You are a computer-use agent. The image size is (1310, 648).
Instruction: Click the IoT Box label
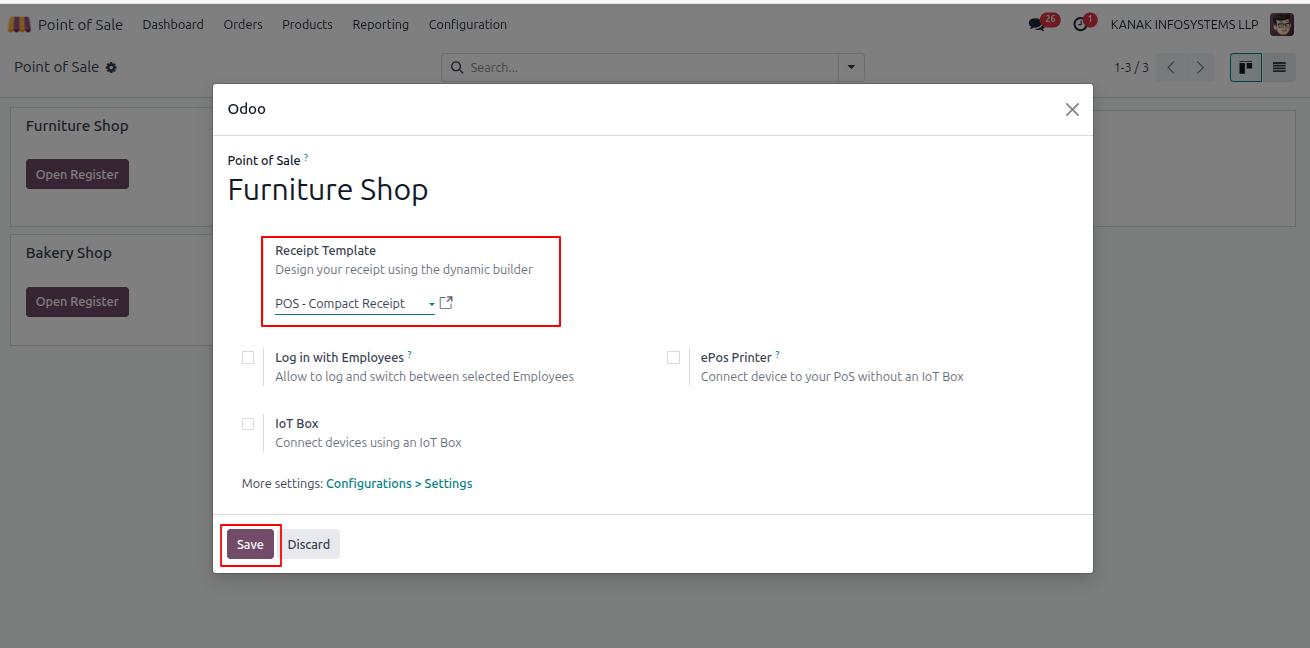(297, 424)
